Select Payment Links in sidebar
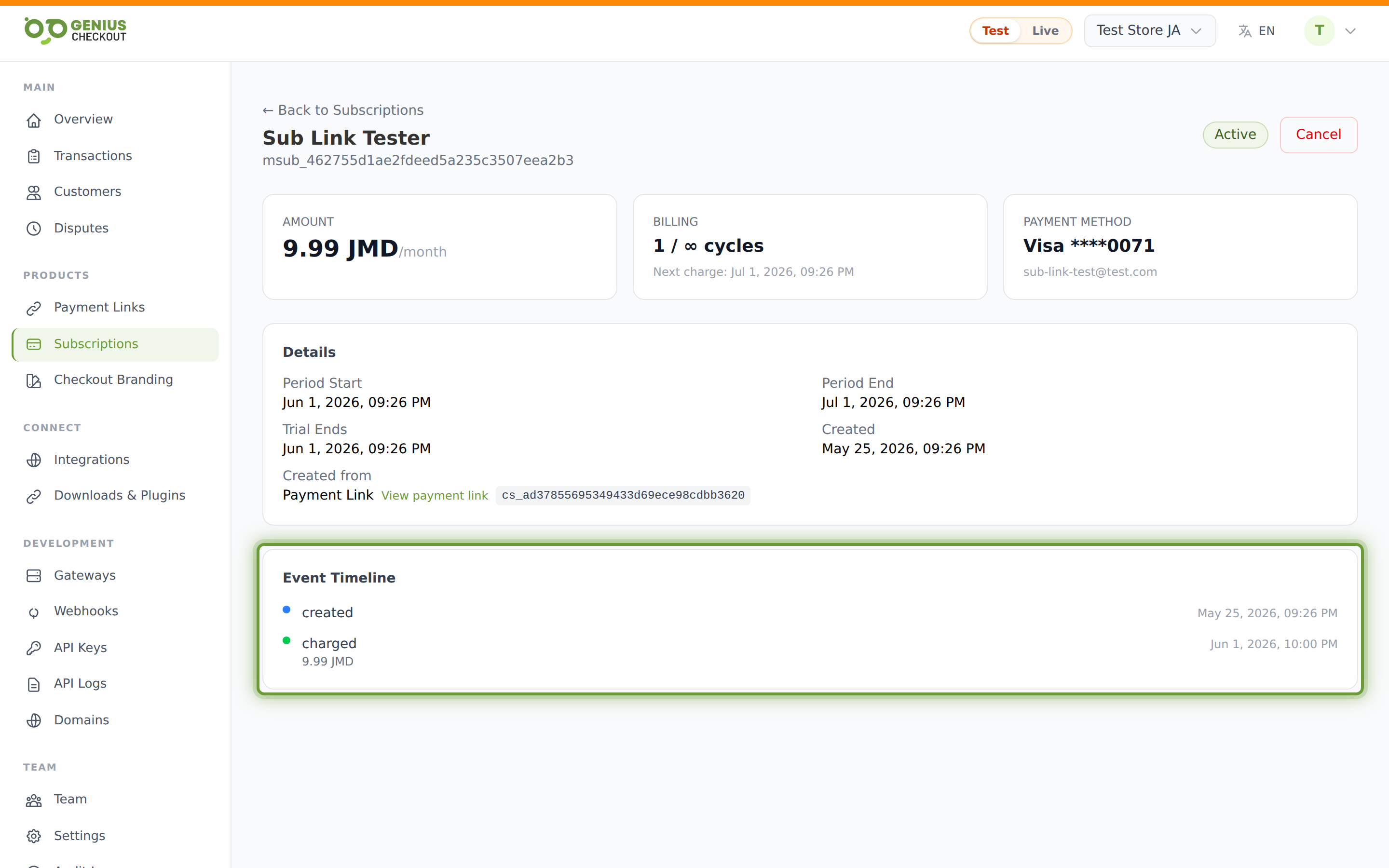 point(115,308)
